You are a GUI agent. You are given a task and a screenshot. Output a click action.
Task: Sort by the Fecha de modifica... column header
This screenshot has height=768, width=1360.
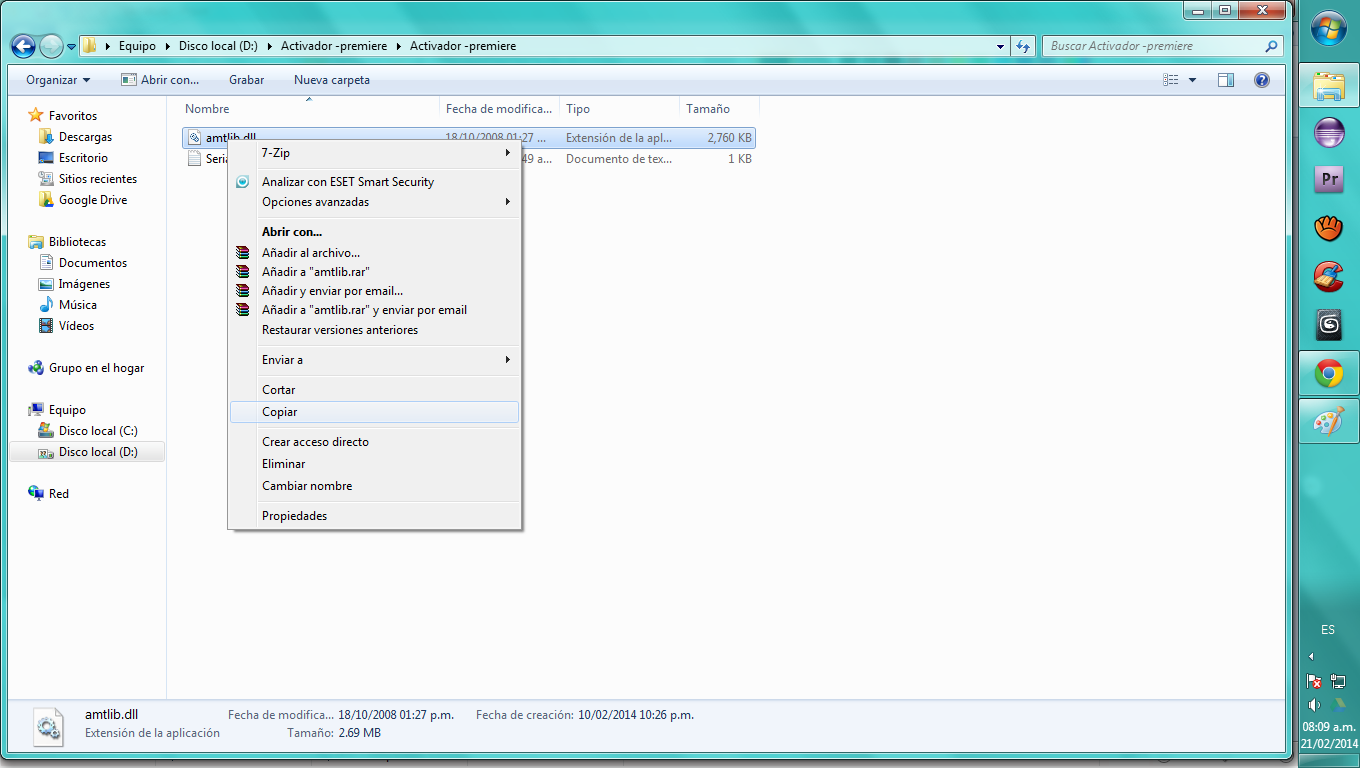click(x=499, y=109)
